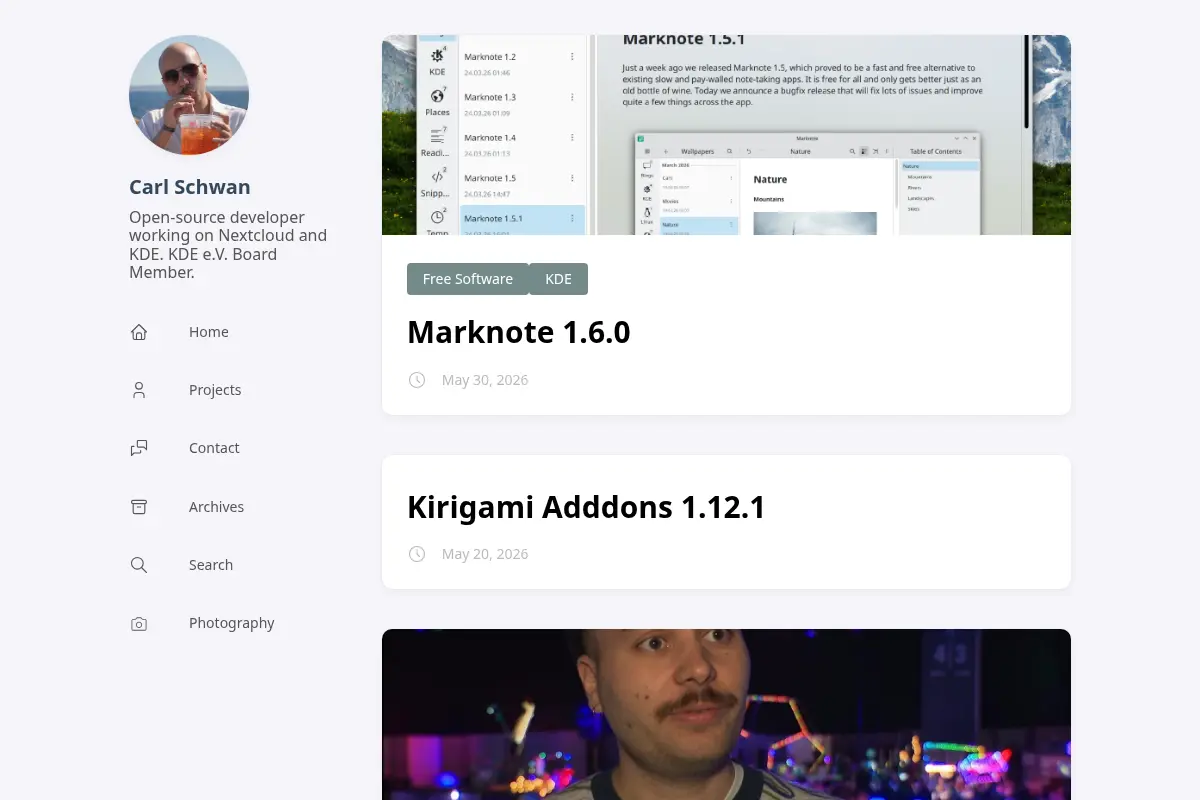The height and width of the screenshot is (800, 1200).
Task: Click the Contact chat bubbles icon
Action: [139, 448]
